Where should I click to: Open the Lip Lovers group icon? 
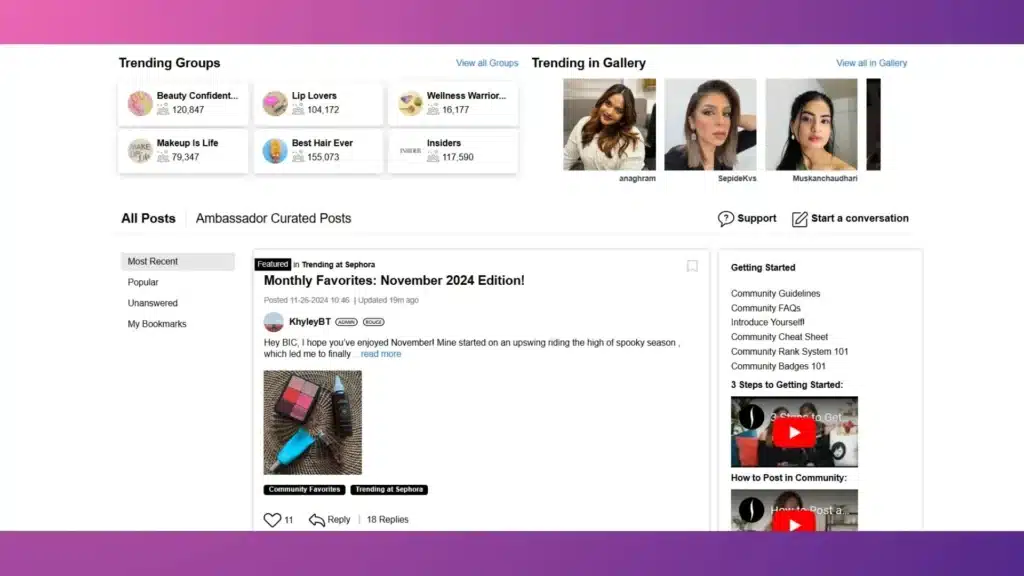274,102
